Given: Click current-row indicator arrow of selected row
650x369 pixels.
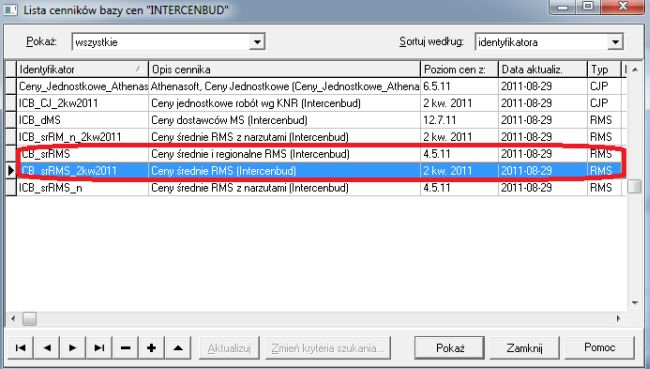Looking at the screenshot, I should click(x=11, y=170).
